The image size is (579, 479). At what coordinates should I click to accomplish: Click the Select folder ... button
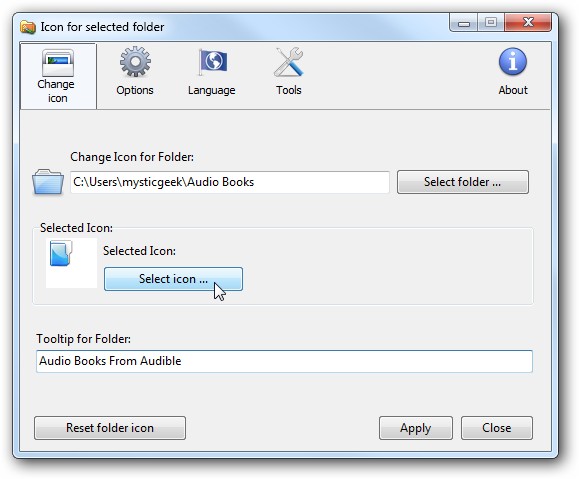tap(463, 182)
